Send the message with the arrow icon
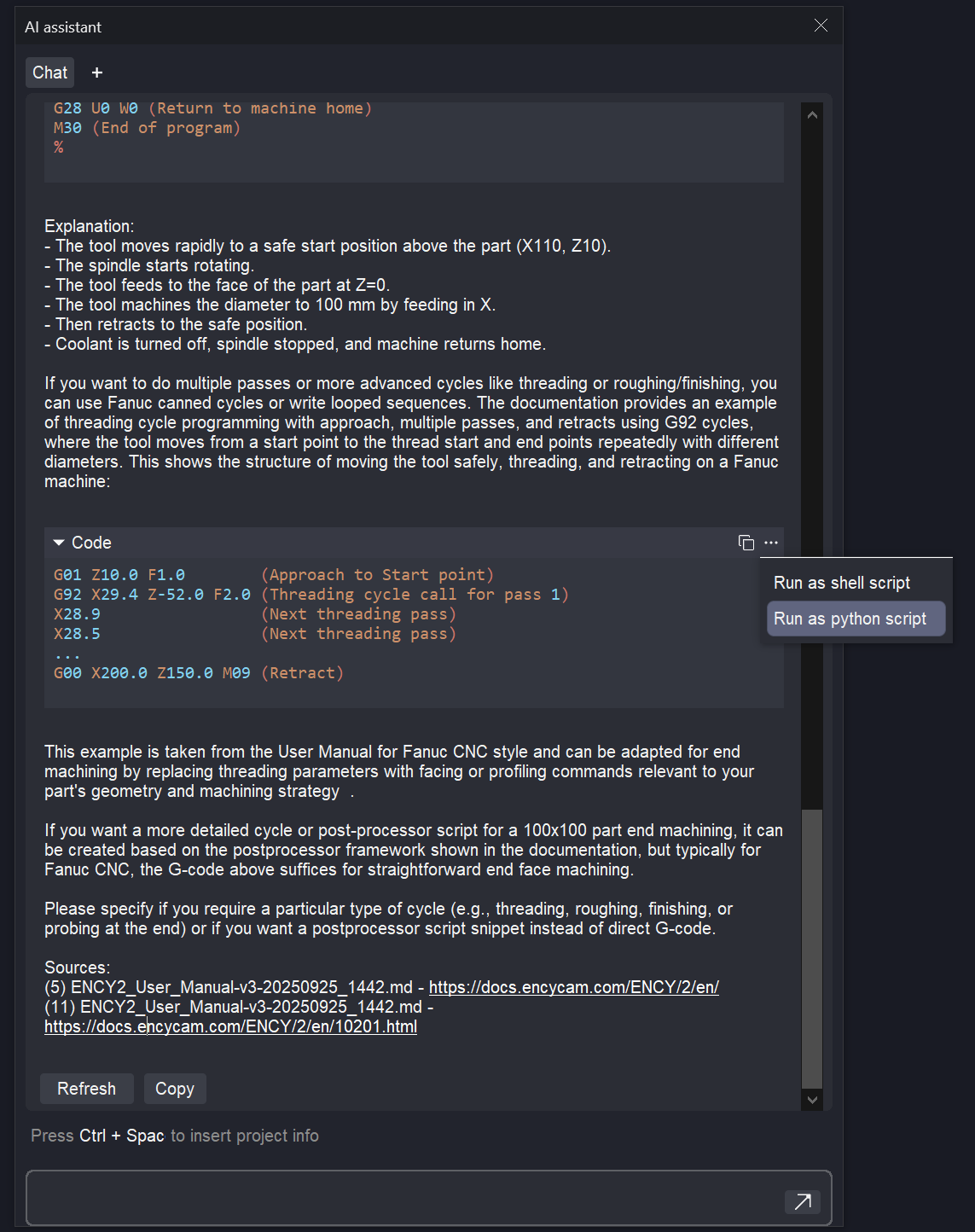975x1232 pixels. 802,1201
